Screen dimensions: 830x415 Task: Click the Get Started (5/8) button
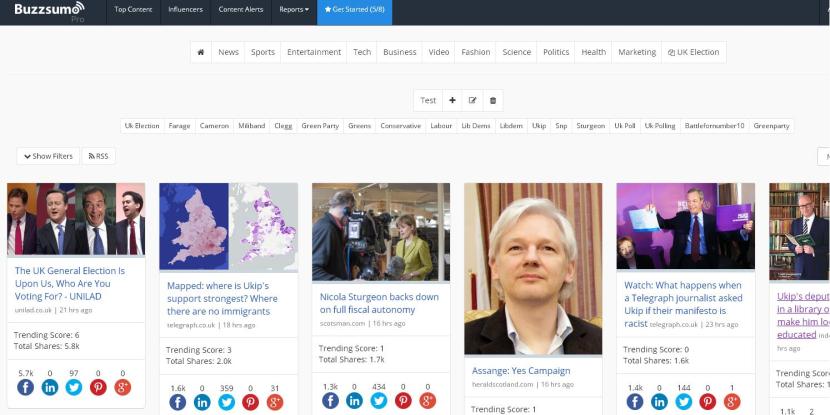click(354, 10)
